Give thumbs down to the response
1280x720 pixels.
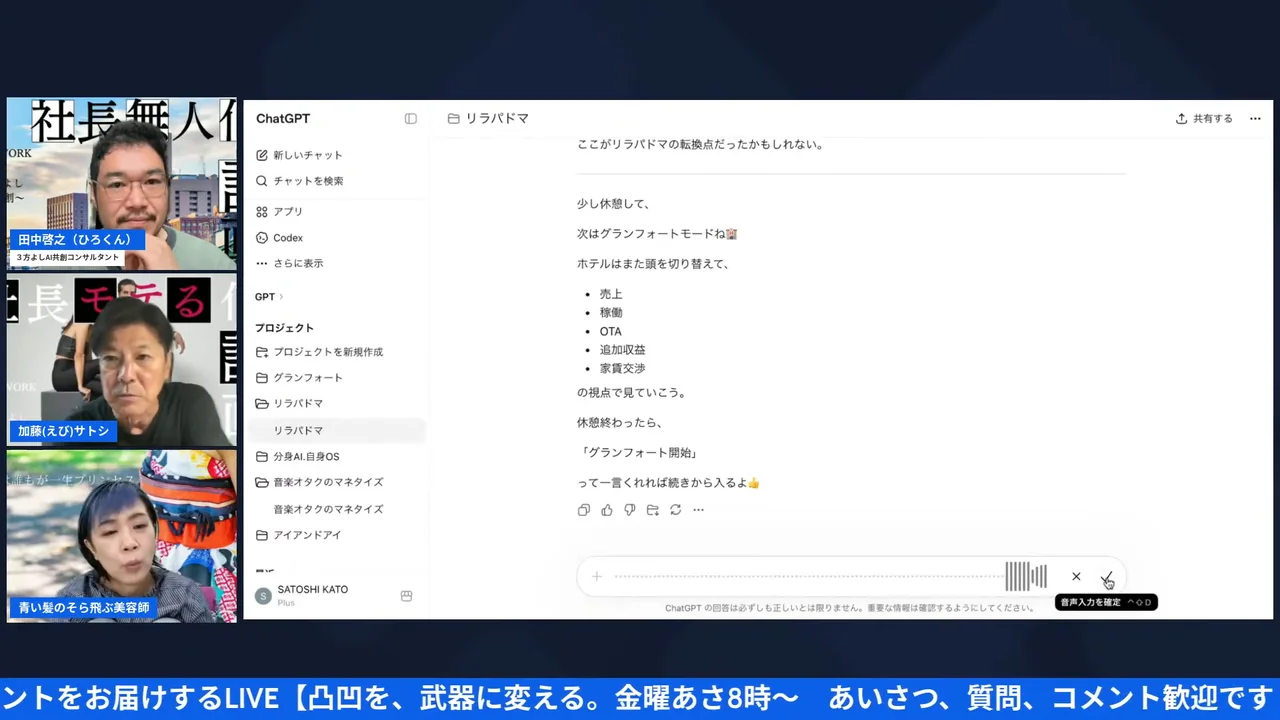[630, 510]
